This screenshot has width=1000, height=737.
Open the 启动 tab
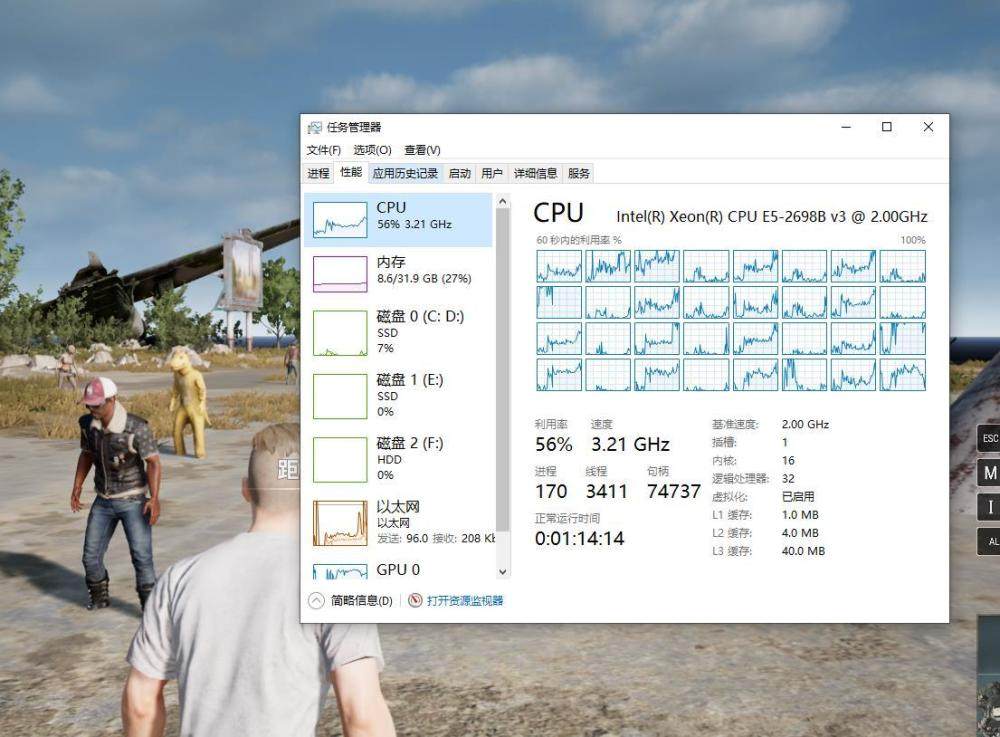(459, 173)
